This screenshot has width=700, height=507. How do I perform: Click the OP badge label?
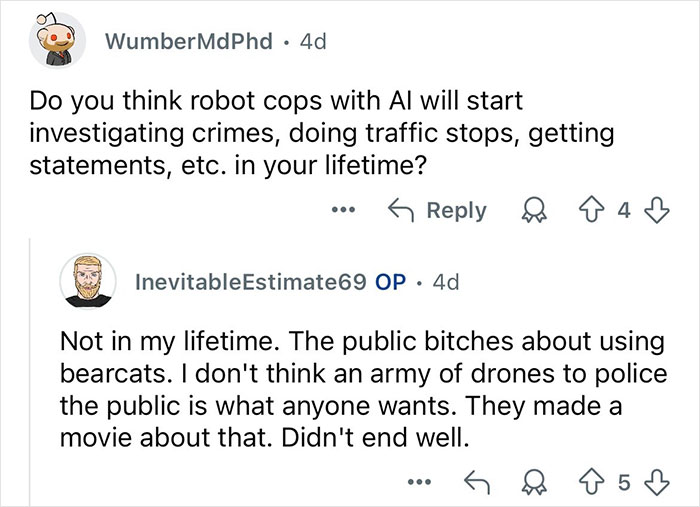pos(390,282)
